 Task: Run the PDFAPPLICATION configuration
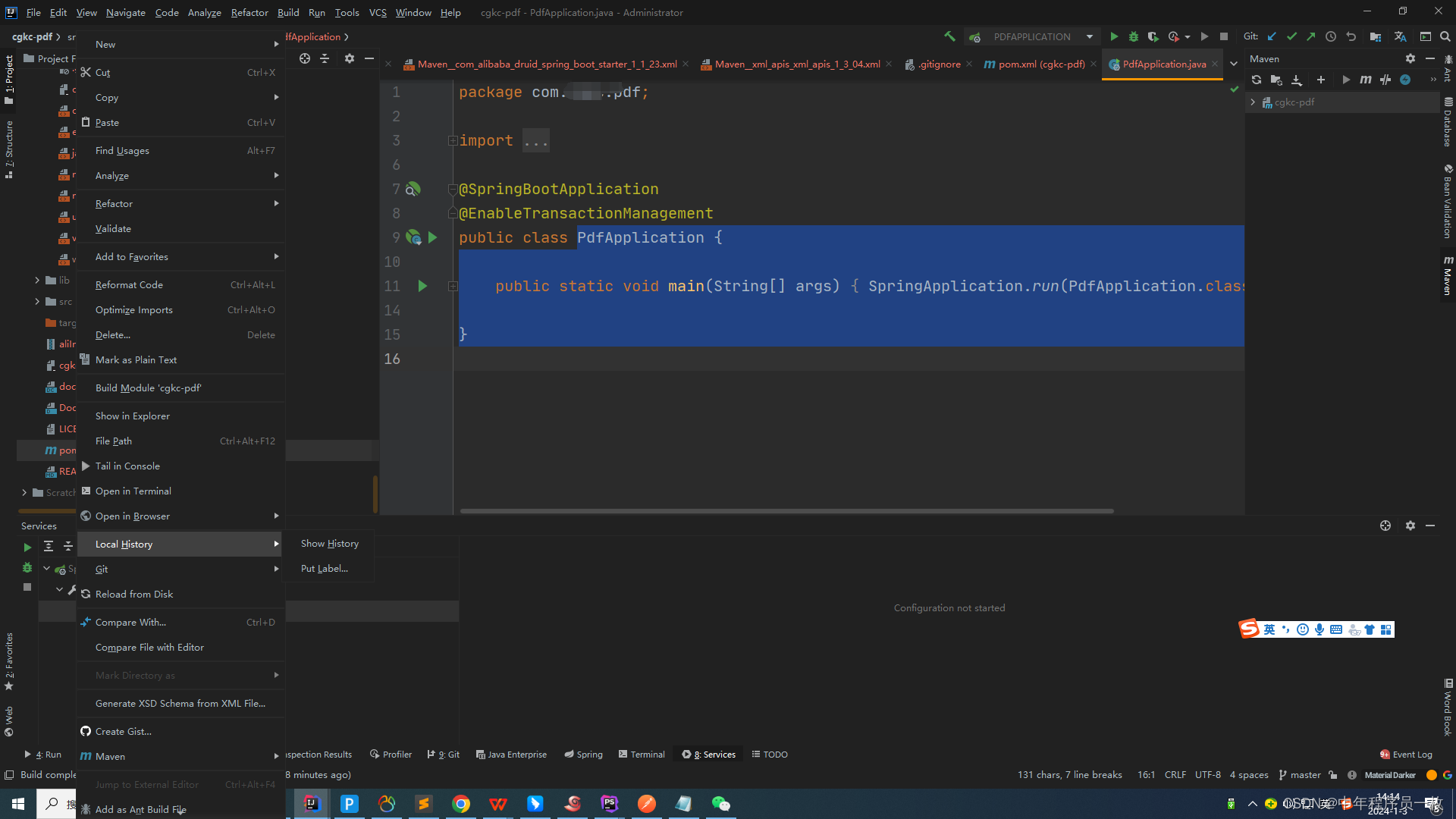[1114, 36]
